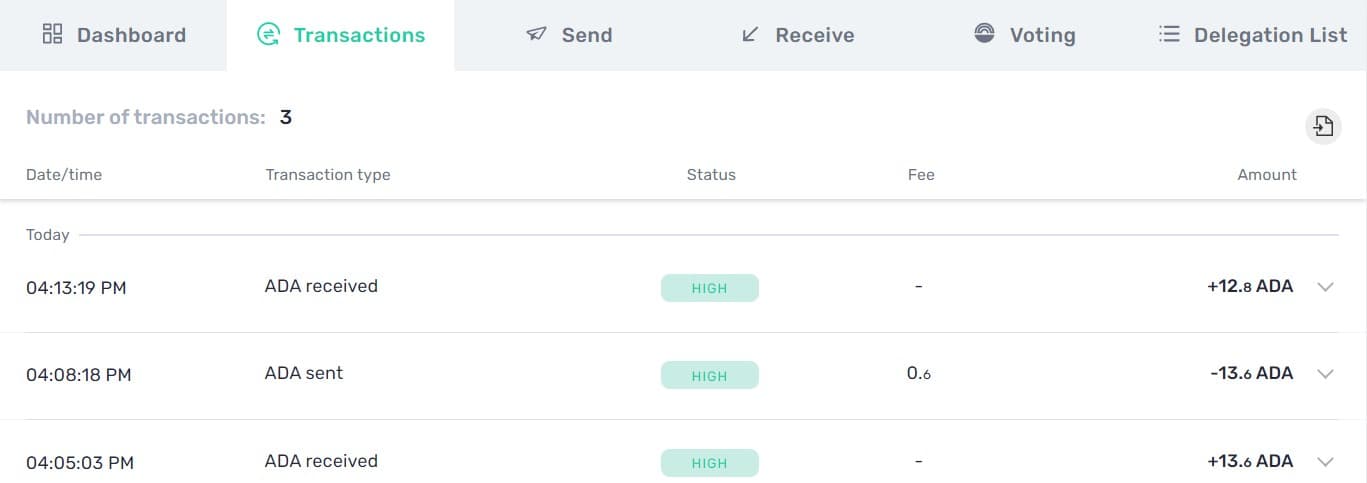Export transactions with the file icon

pos(1323,126)
